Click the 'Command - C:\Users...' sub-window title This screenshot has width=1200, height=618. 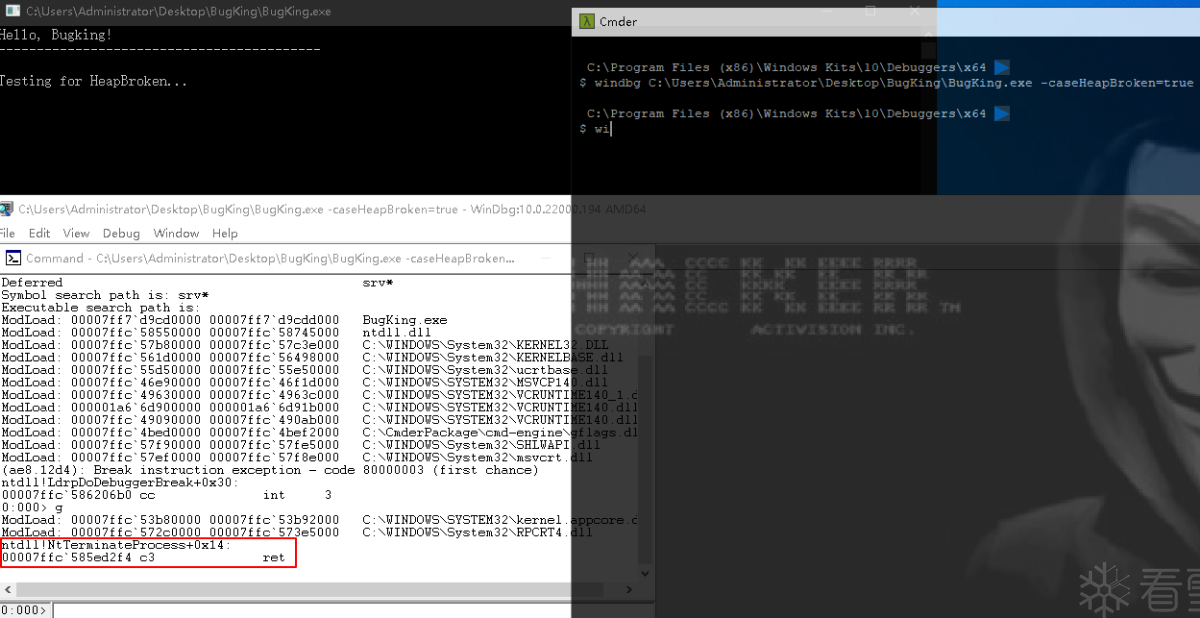pos(270,258)
